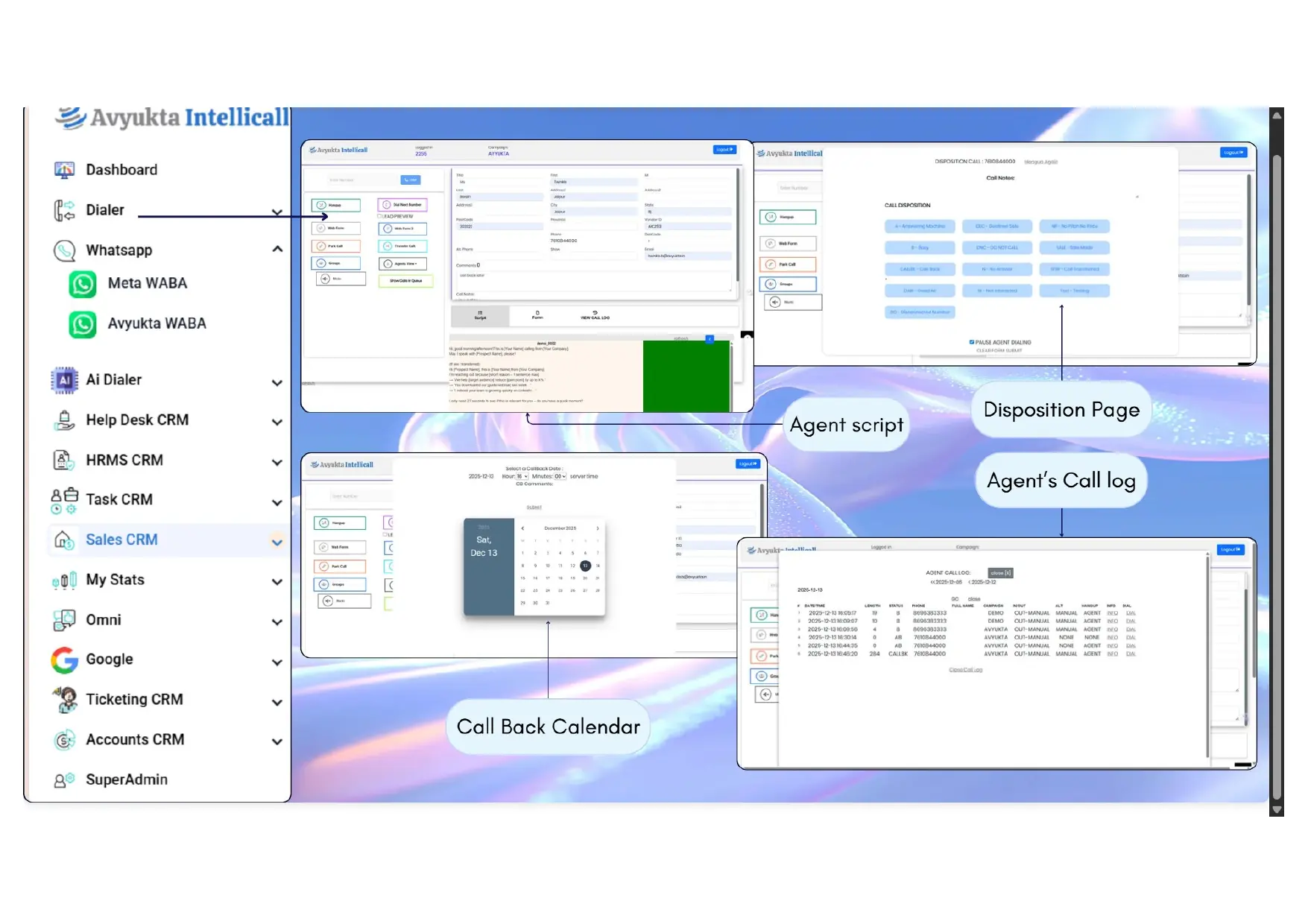Click the SuperAdmin user icon
This screenshot has height=924, width=1308.
pyautogui.click(x=64, y=780)
